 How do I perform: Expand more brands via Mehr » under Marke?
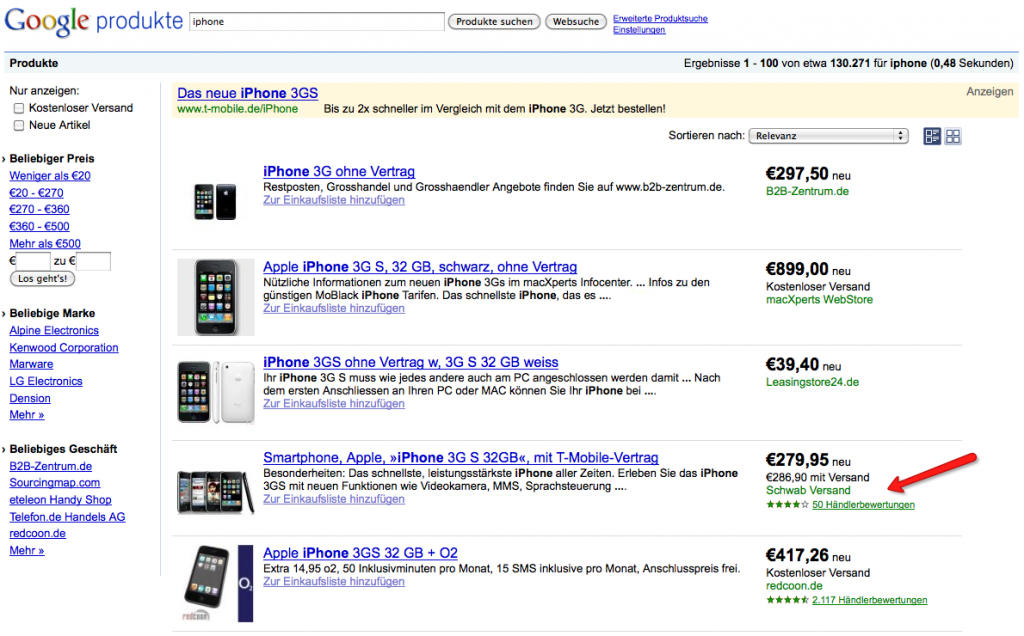27,415
